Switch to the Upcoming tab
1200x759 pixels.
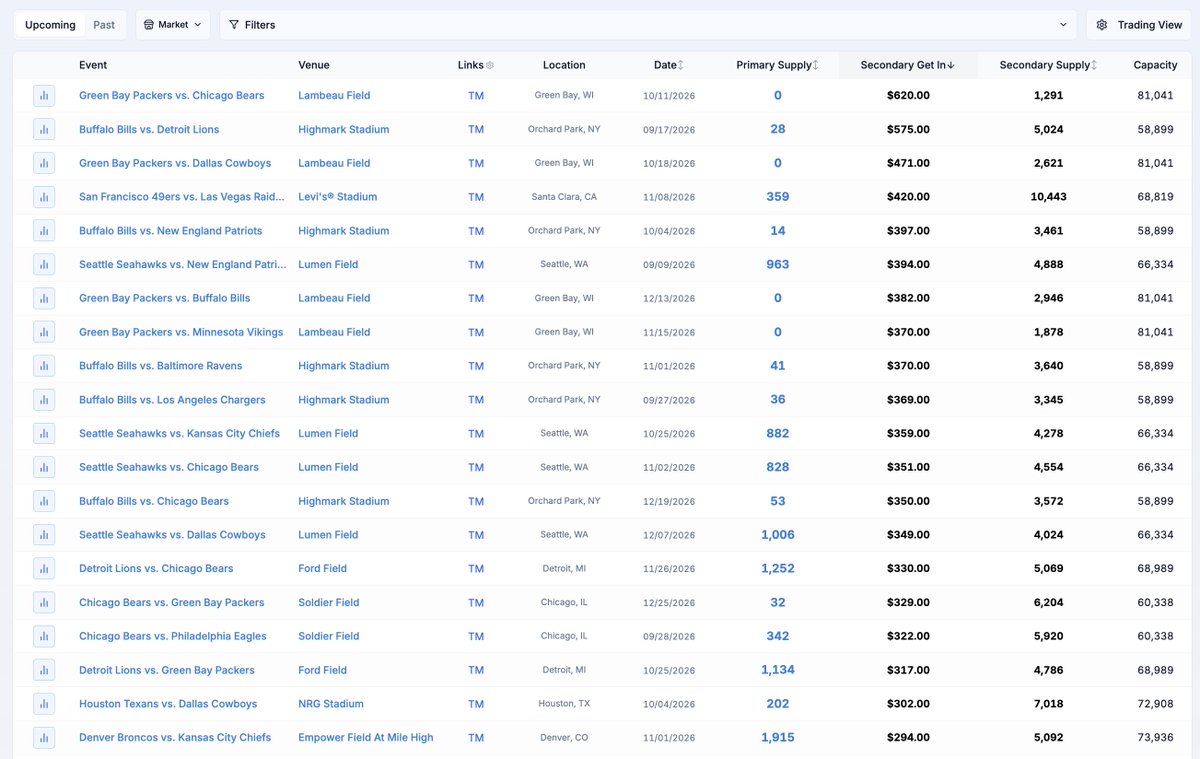[x=50, y=25]
